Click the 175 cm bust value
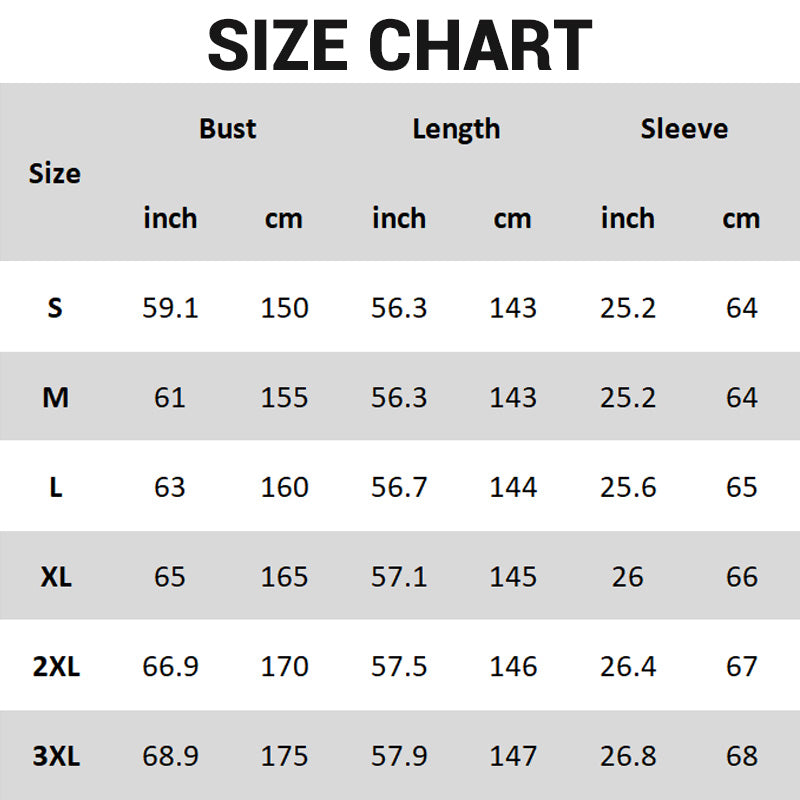 click(x=284, y=756)
